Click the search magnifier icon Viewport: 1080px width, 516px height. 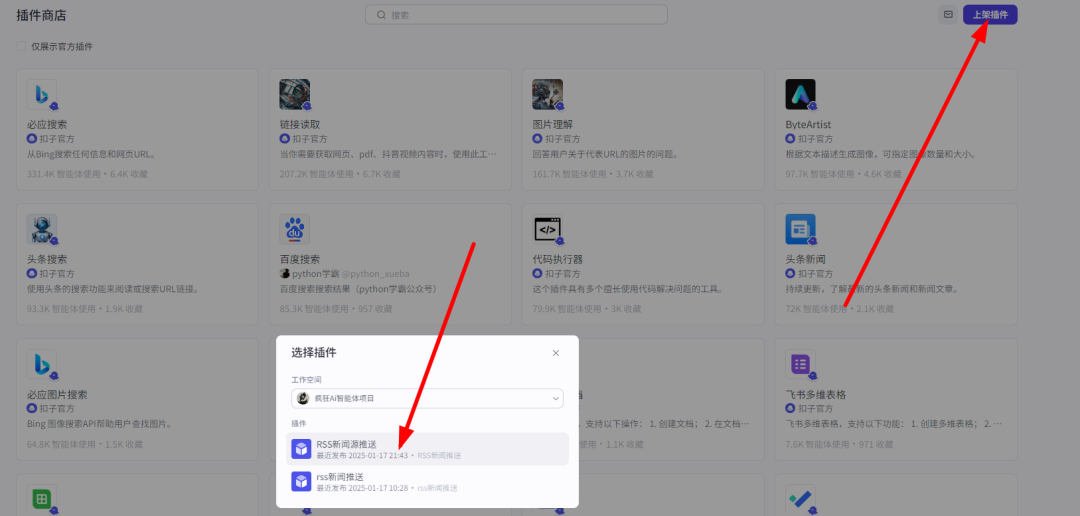click(381, 14)
